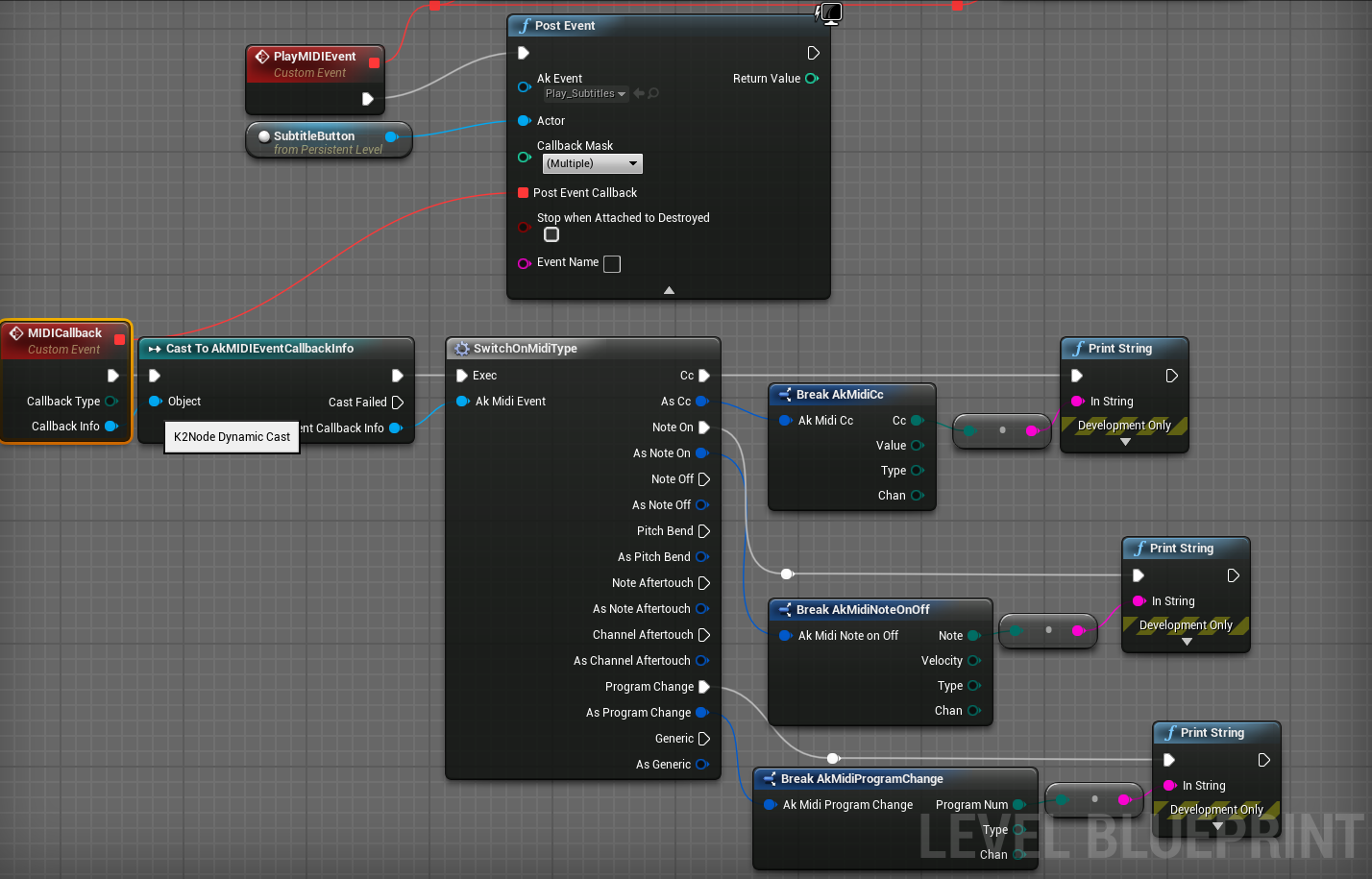
Task: Click the red Post Event Callback pin
Action: 523,193
